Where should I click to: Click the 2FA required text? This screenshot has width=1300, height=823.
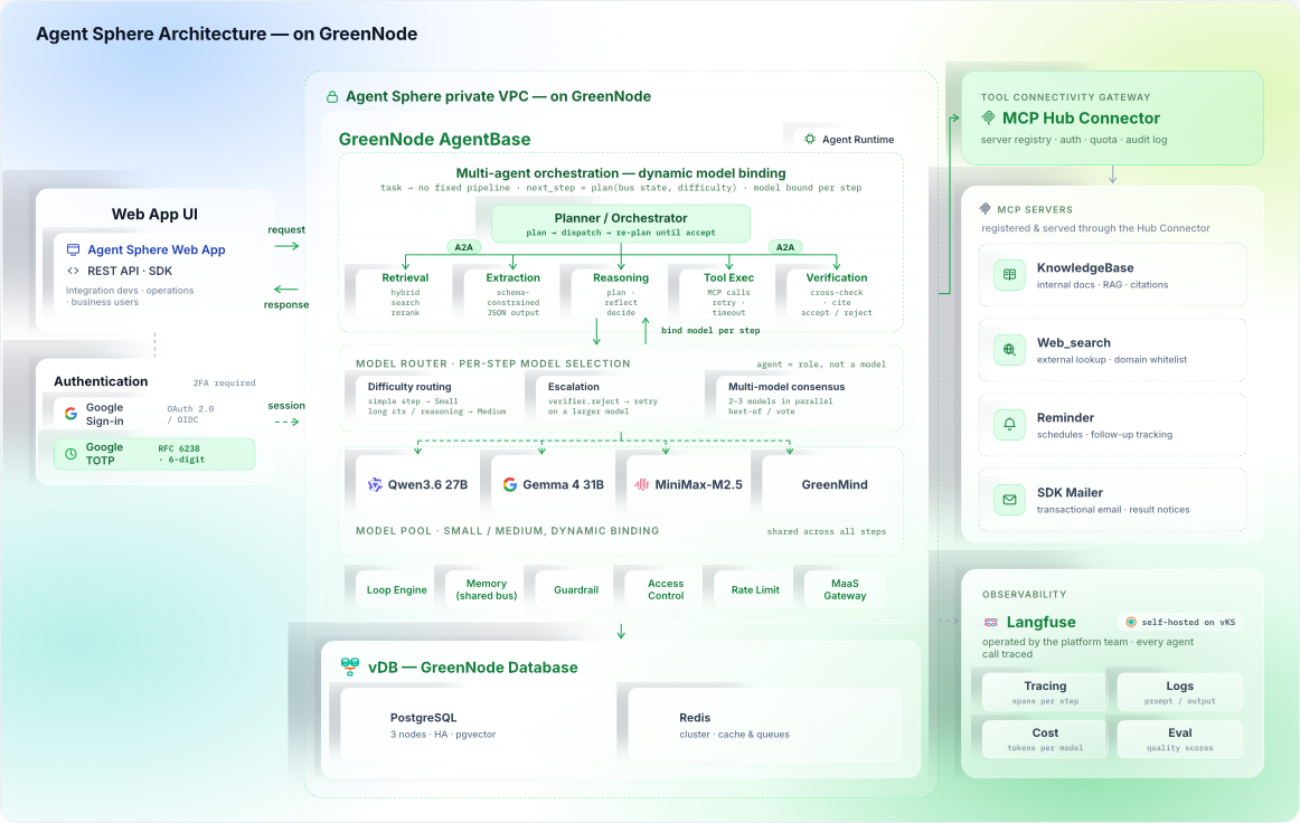click(x=224, y=383)
